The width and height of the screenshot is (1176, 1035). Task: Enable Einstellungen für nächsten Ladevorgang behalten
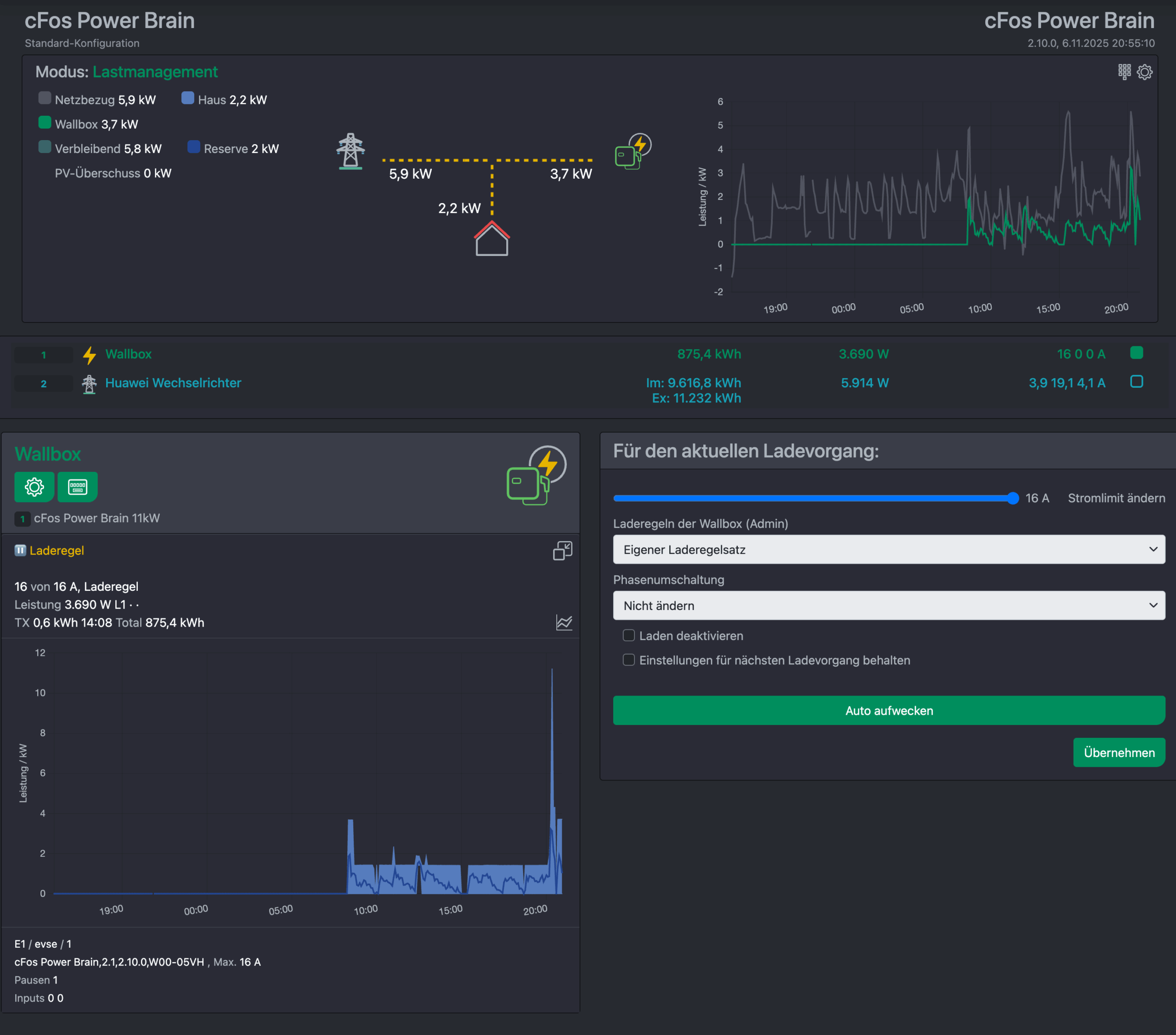click(x=629, y=660)
